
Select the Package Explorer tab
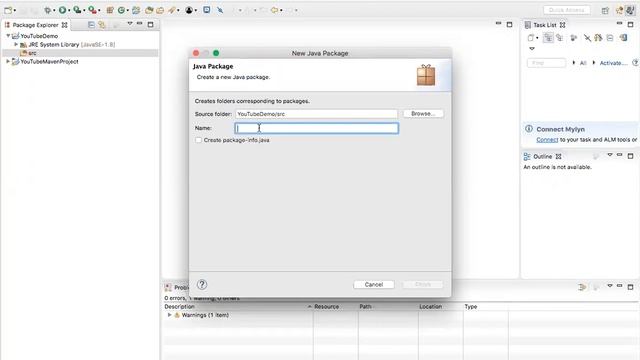(36, 25)
